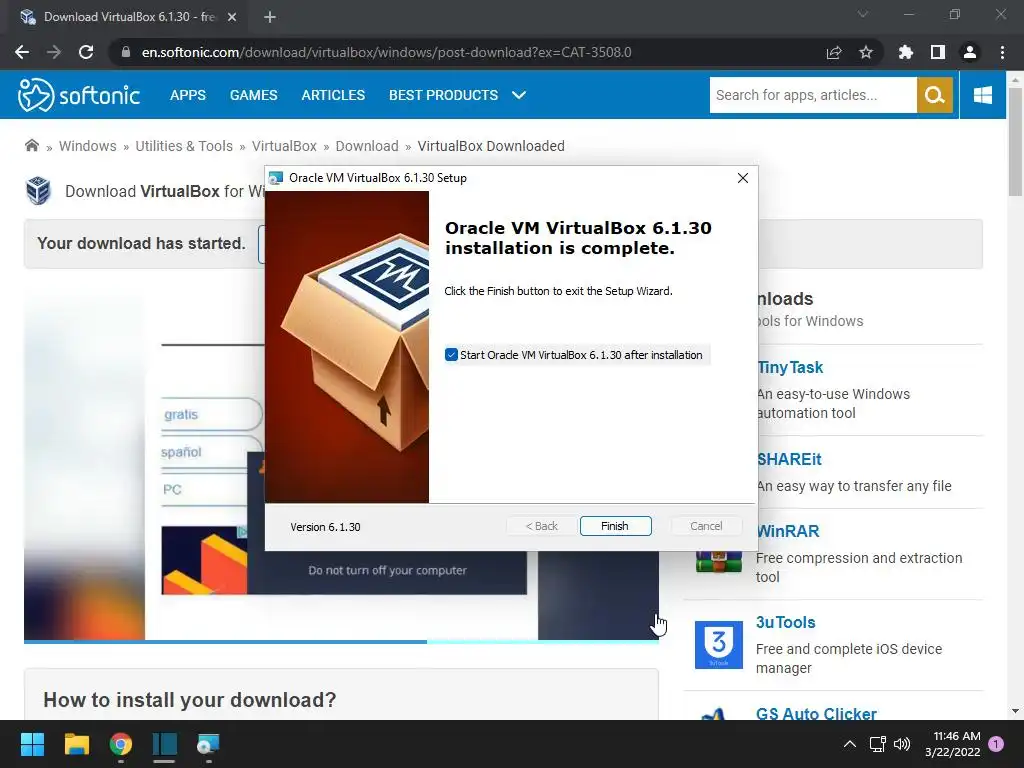Screen dimensions: 1024x768
Task: Open the SHAREit link
Action: (x=789, y=459)
